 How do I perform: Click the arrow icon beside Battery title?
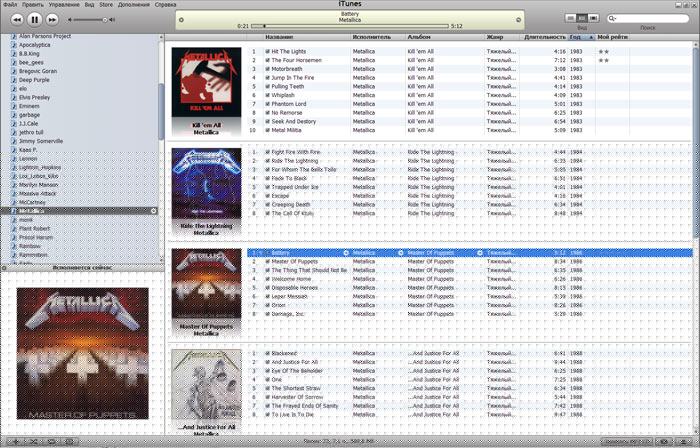(346, 253)
